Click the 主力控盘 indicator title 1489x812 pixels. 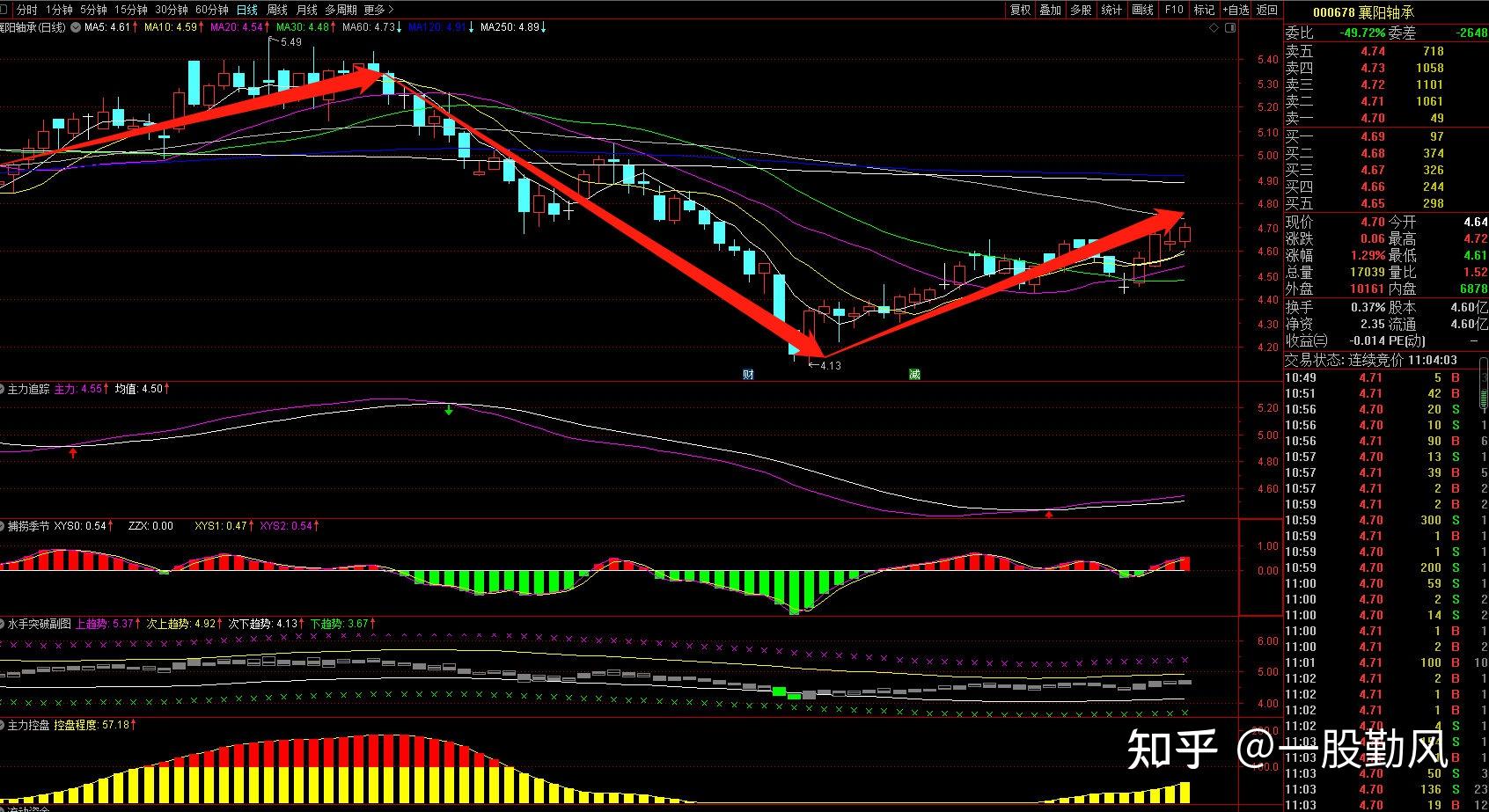29,725
